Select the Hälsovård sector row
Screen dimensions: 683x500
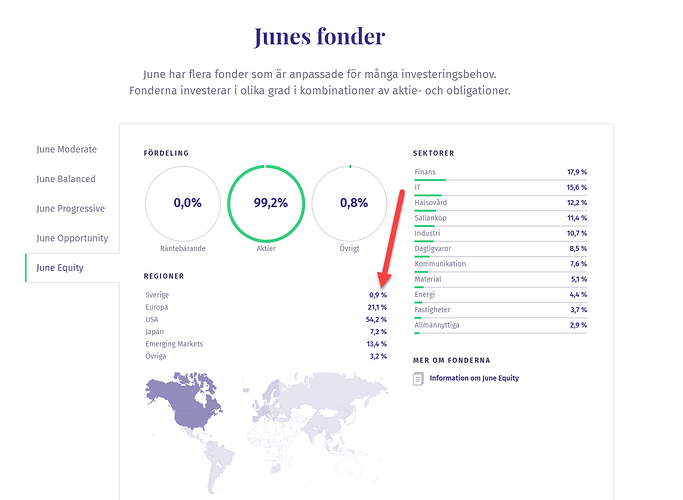pyautogui.click(x=500, y=202)
